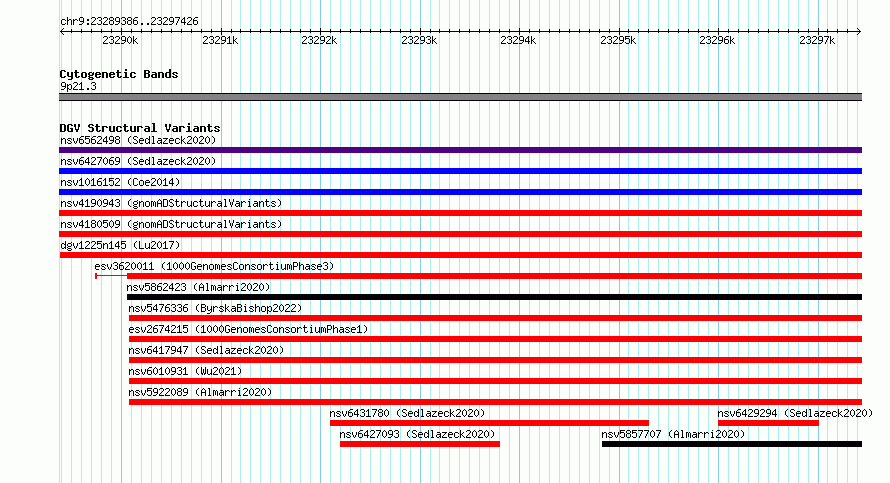Click the red nsv6431780 variant bar
Viewport: 890px width, 483px height.
[x=489, y=423]
